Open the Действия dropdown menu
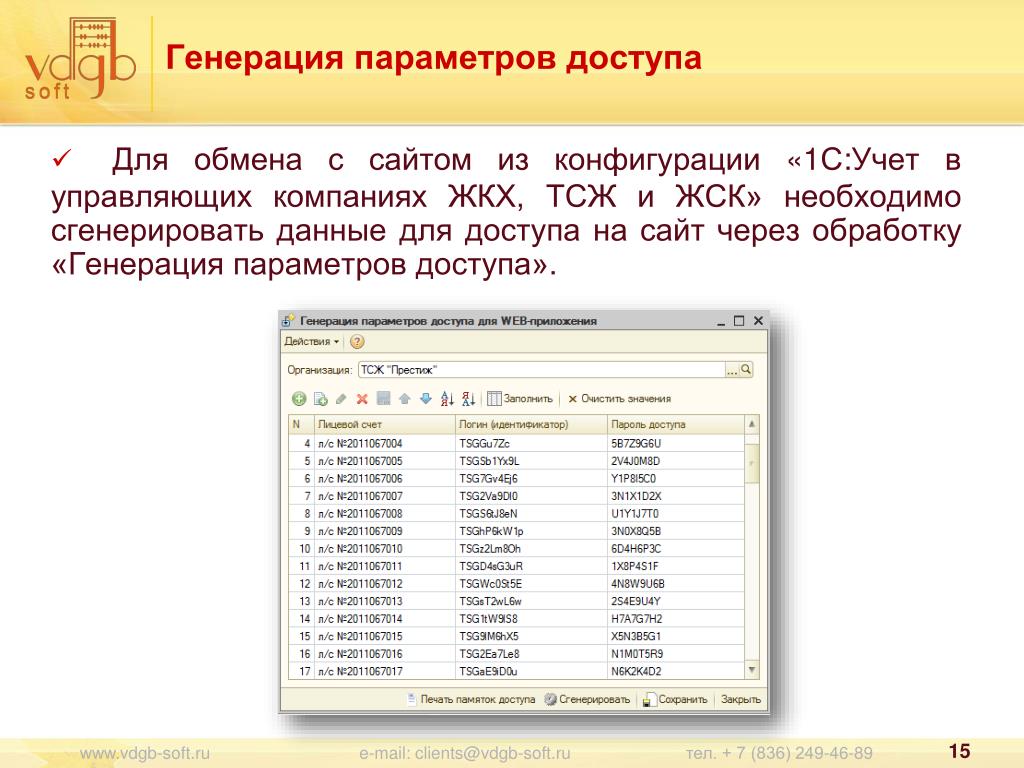 pos(312,342)
